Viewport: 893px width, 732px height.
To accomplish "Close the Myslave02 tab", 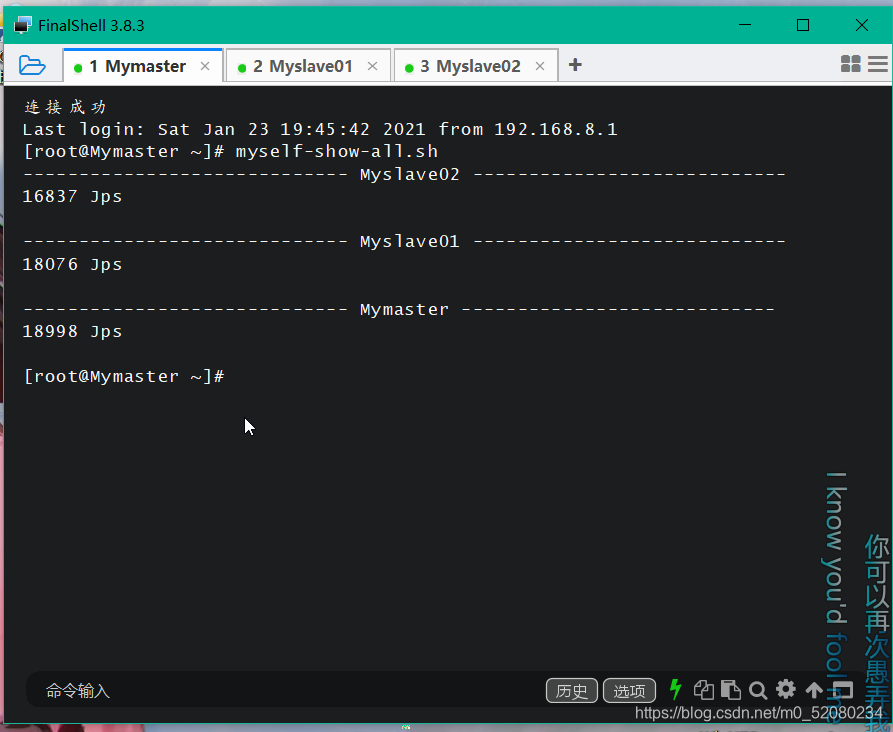I will [x=540, y=67].
